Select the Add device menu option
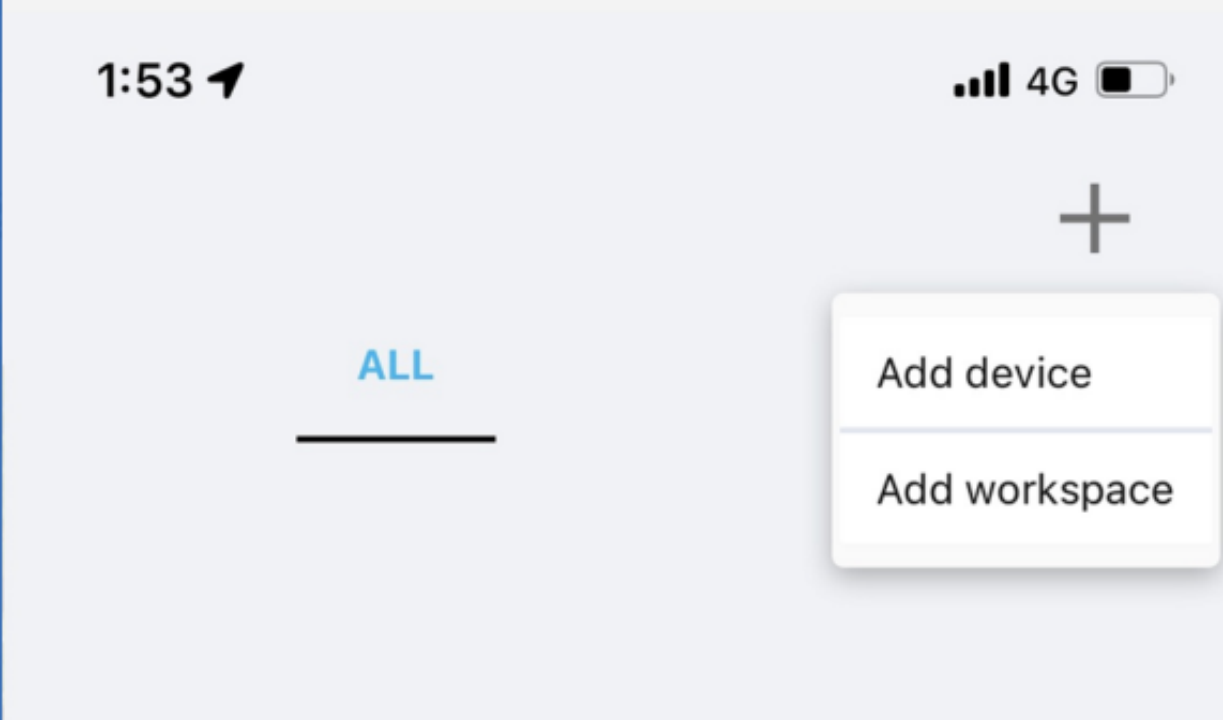Viewport: 1223px width, 720px height. coord(1026,374)
